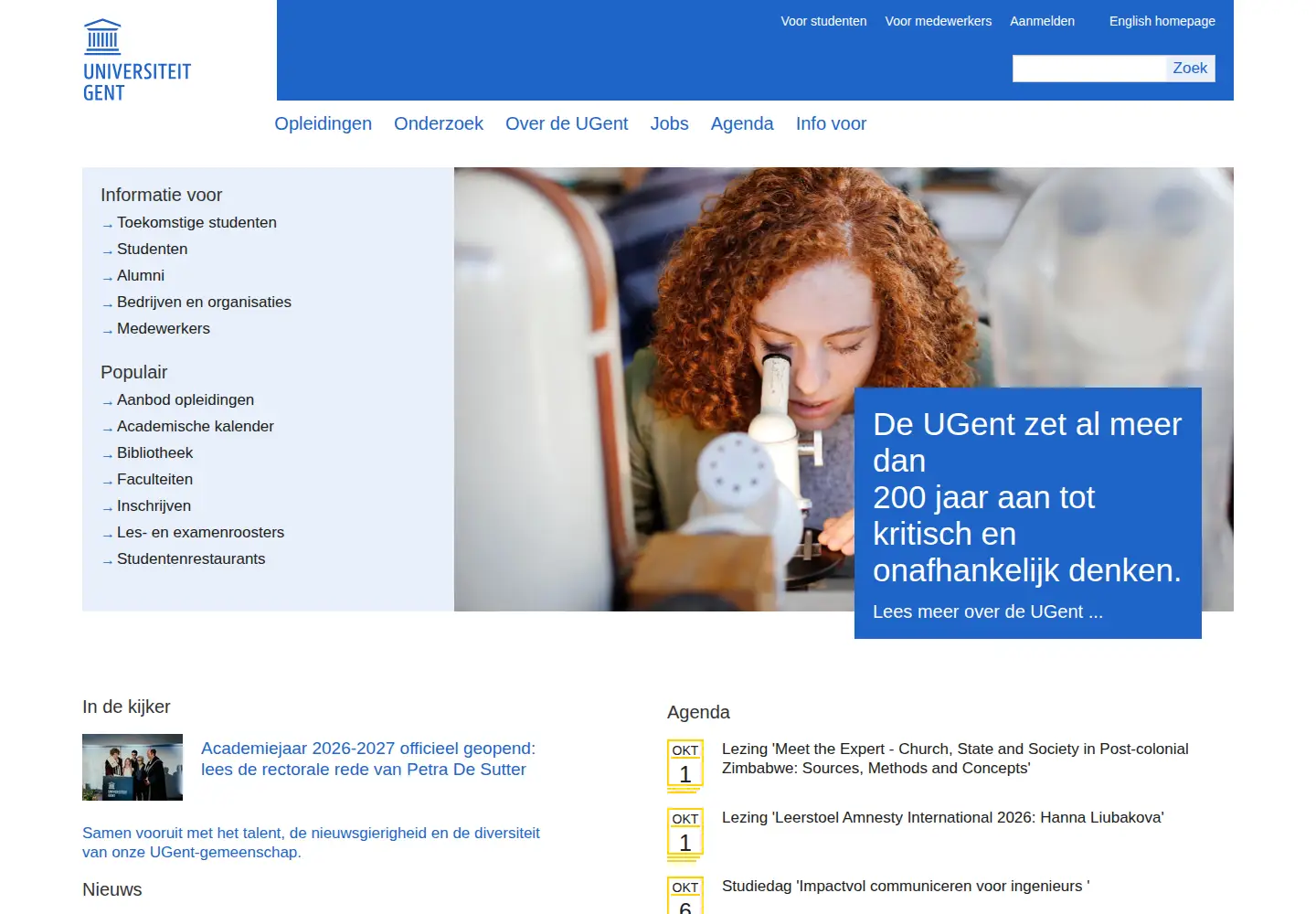
Task: Open Medewerkers in the Informatie voor list
Action: [x=164, y=328]
